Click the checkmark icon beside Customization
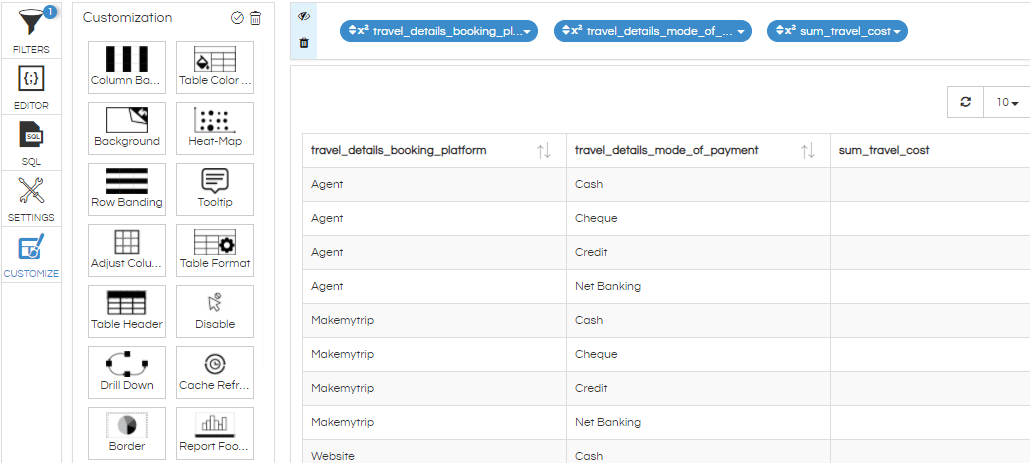Viewport: 1030px width, 463px height. pyautogui.click(x=237, y=18)
